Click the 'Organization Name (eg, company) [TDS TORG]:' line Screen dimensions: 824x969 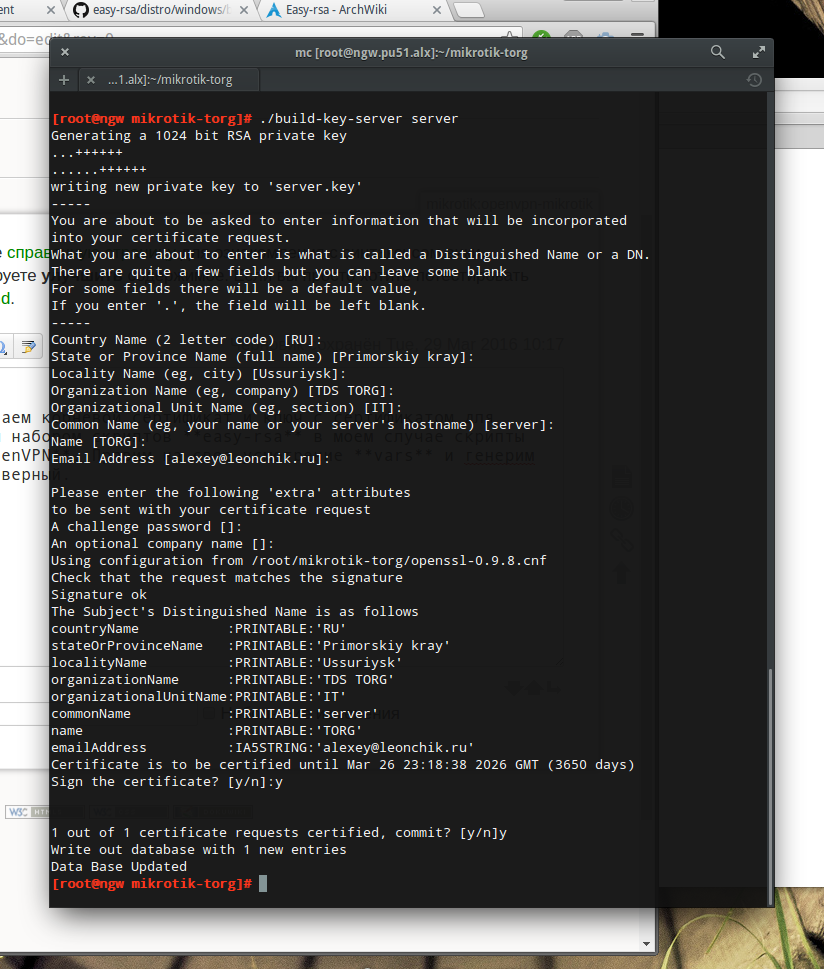pos(223,391)
